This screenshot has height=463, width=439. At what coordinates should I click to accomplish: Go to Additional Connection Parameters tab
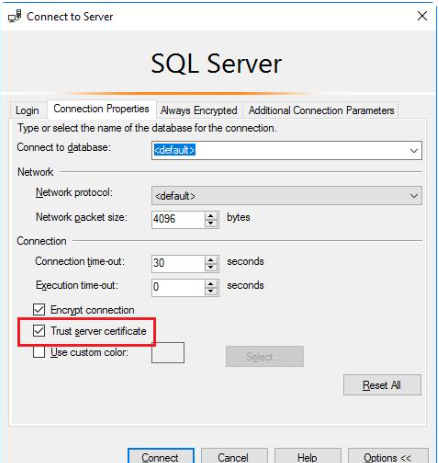(x=321, y=110)
